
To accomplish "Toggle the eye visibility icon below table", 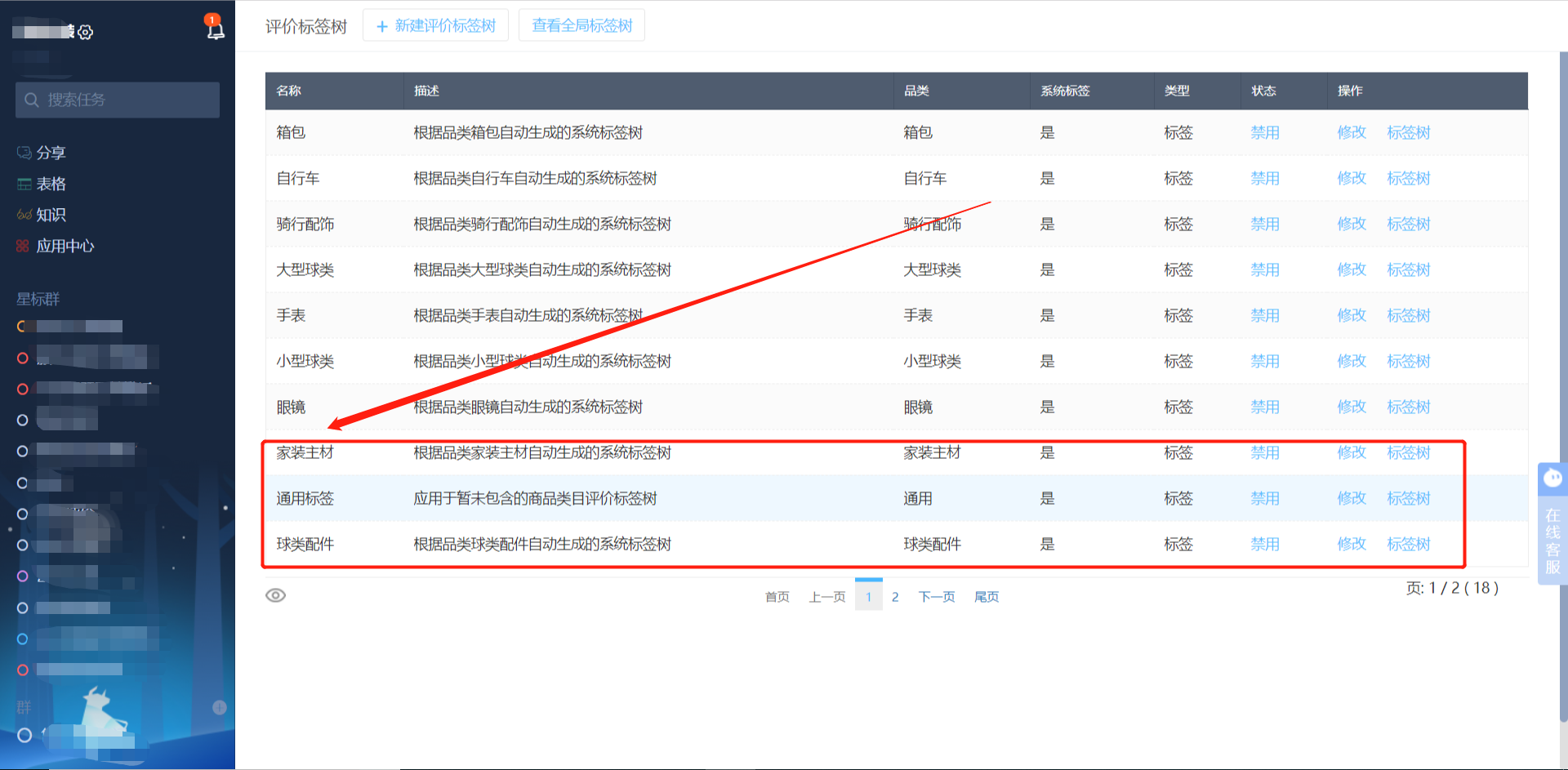I will pos(276,595).
